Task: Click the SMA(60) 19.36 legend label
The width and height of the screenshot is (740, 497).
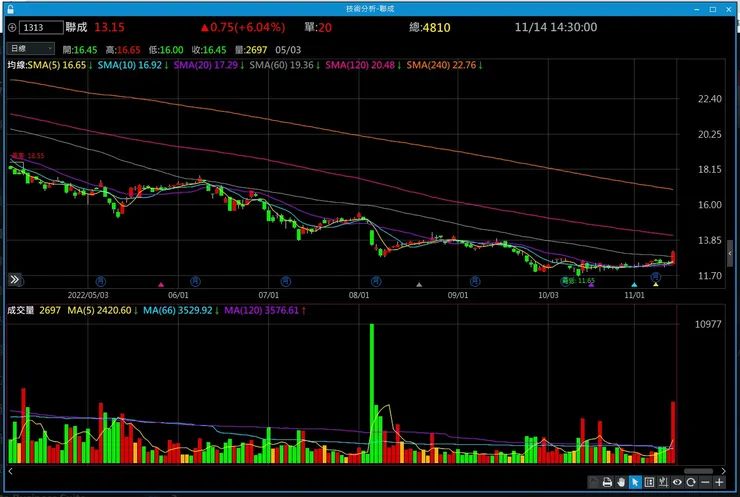Action: pos(281,65)
